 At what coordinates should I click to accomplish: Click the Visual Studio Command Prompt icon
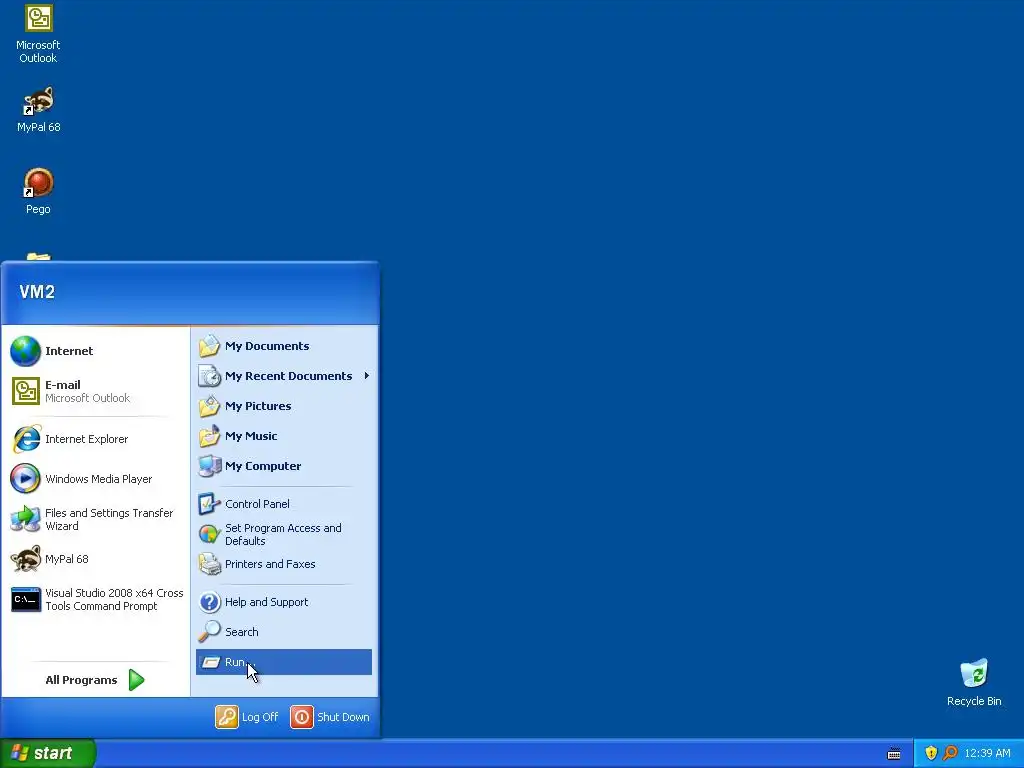pos(25,599)
